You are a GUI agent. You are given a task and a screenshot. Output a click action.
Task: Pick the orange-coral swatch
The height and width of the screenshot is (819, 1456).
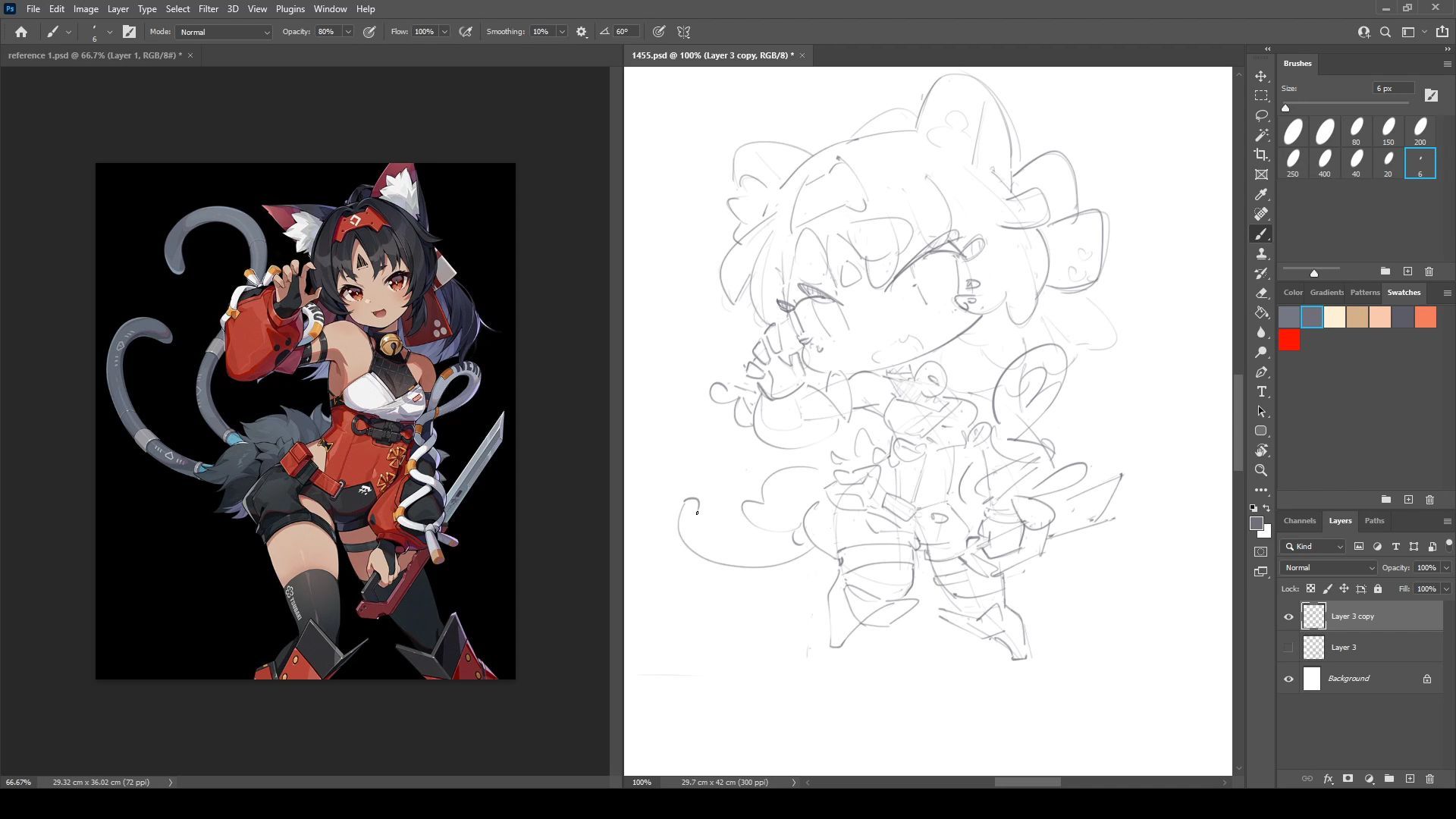[x=1426, y=317]
